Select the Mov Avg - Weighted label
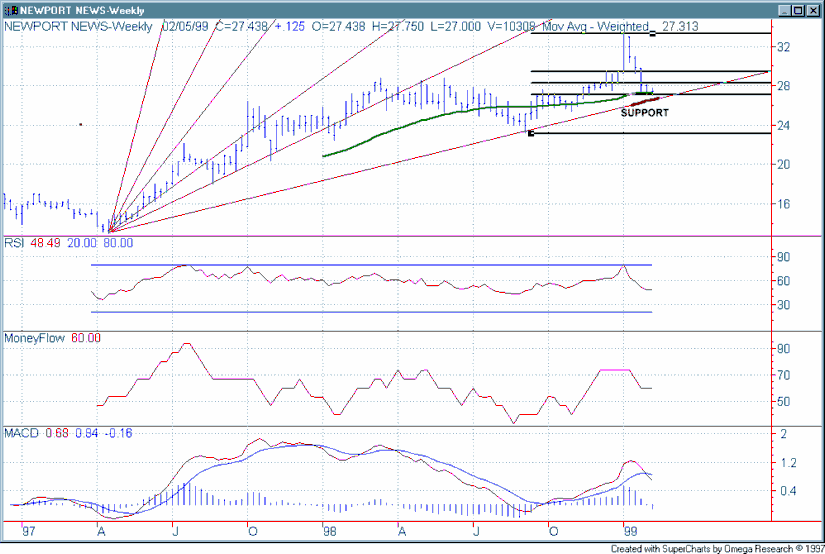 [595, 26]
